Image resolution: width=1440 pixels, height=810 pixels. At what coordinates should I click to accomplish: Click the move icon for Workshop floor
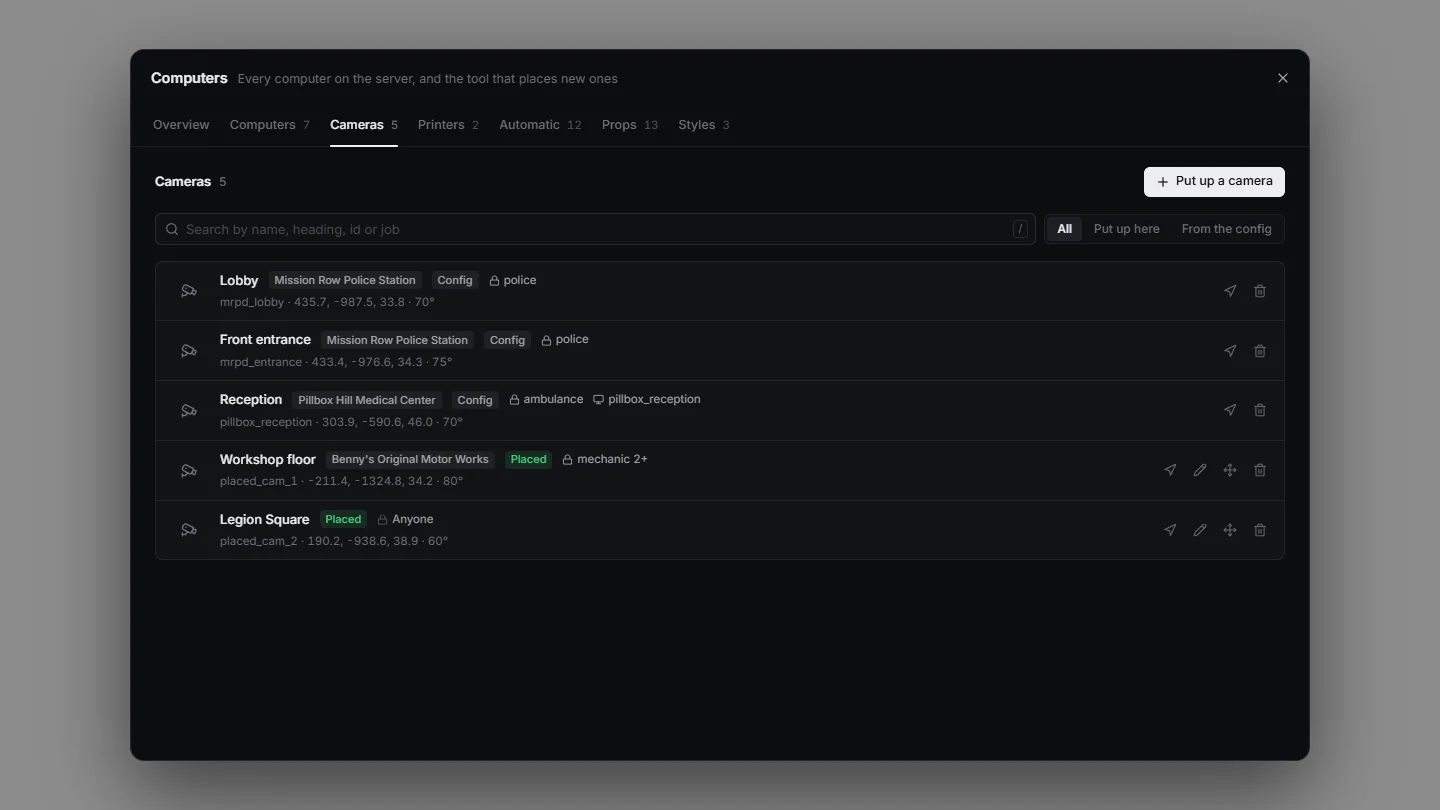pyautogui.click(x=1230, y=470)
